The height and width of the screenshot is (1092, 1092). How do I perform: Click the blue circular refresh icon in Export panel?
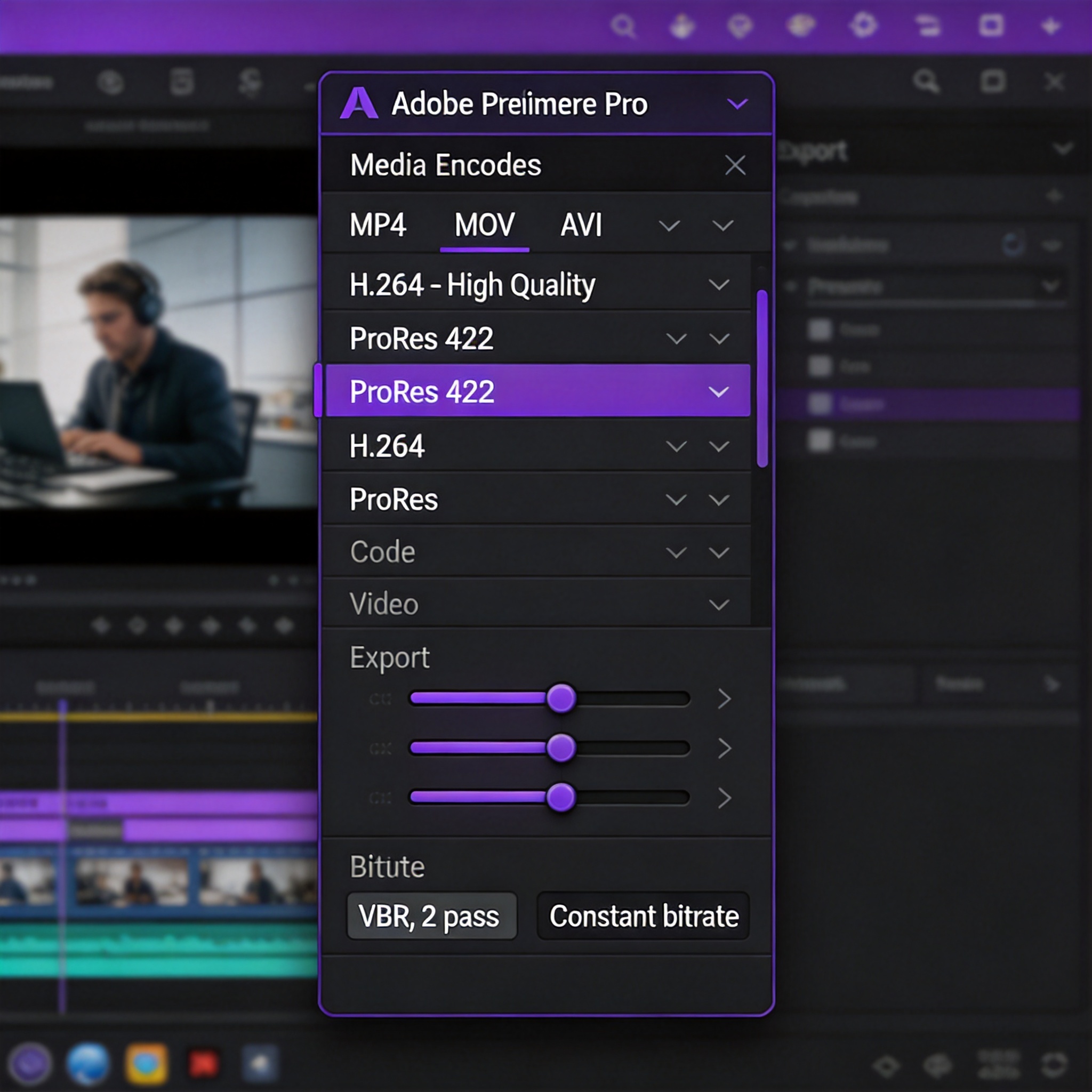[x=1013, y=245]
